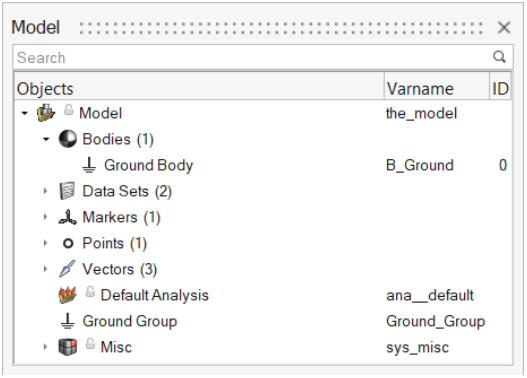Click the Points circle icon

pyautogui.click(x=68, y=243)
